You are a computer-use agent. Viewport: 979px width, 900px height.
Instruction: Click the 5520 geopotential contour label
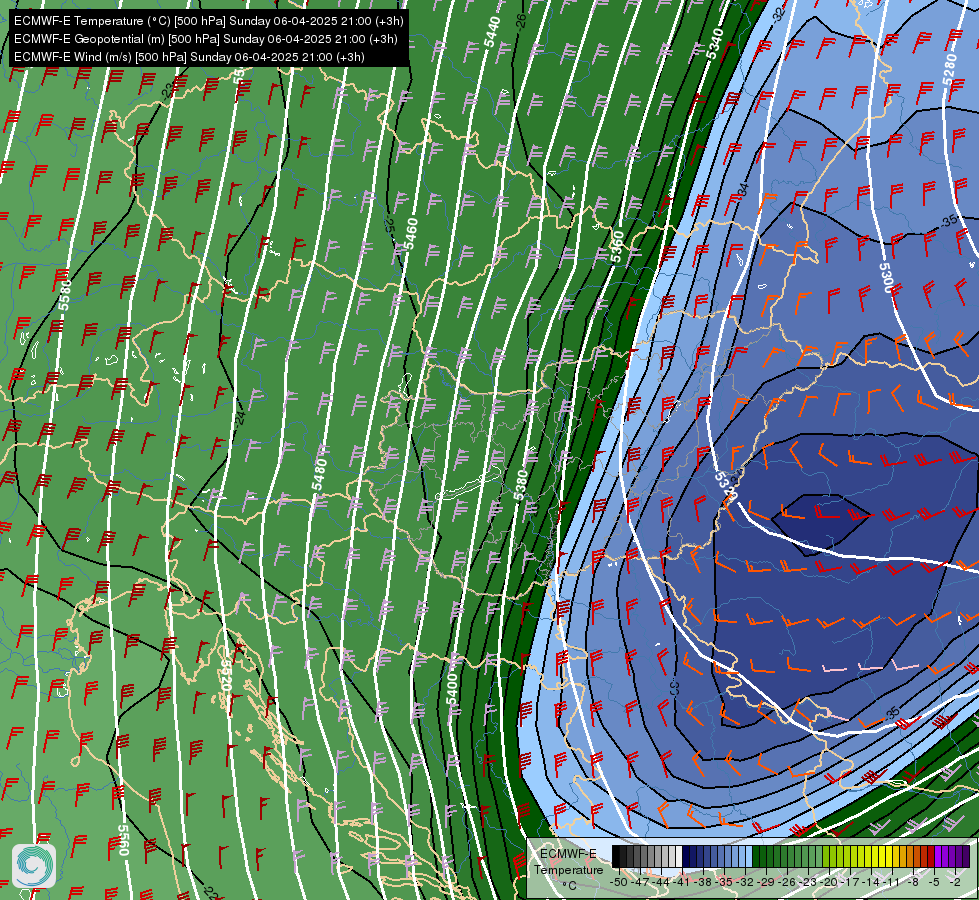[x=225, y=676]
